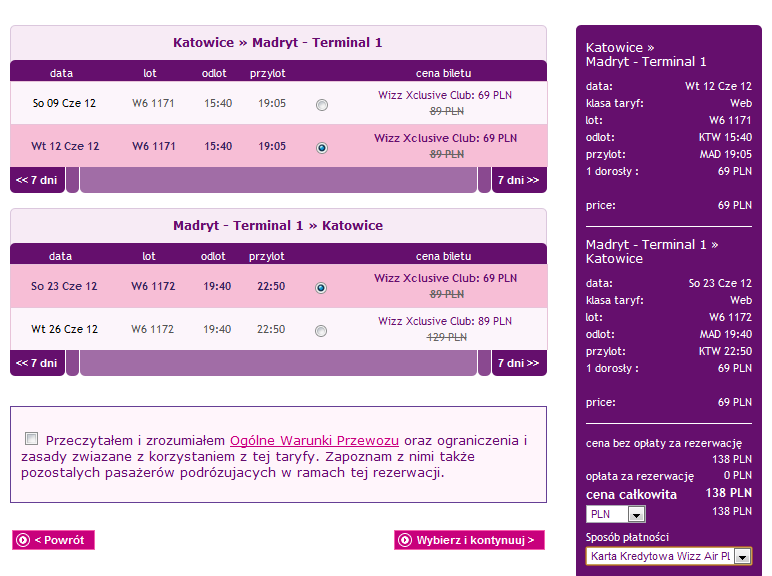Go forward 7 days for Katowice–Madryt flights

519,180
